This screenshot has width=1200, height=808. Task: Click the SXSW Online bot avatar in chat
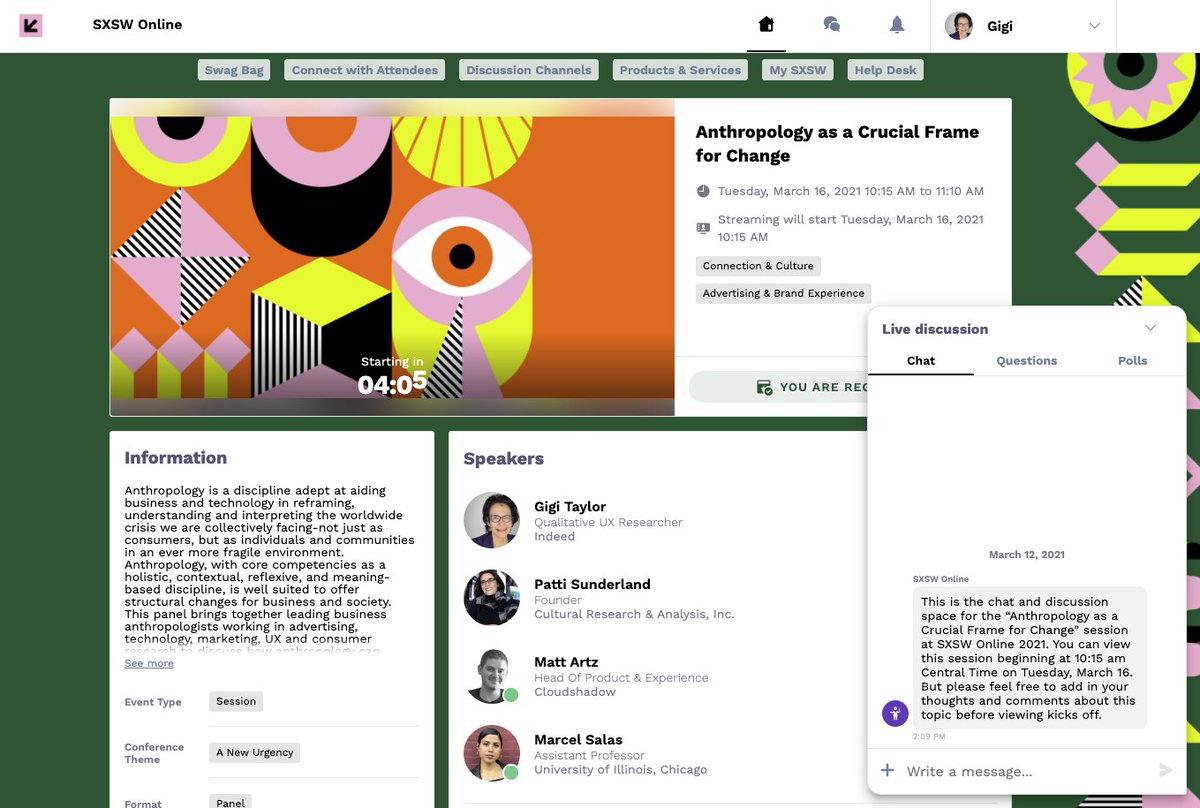click(x=895, y=713)
